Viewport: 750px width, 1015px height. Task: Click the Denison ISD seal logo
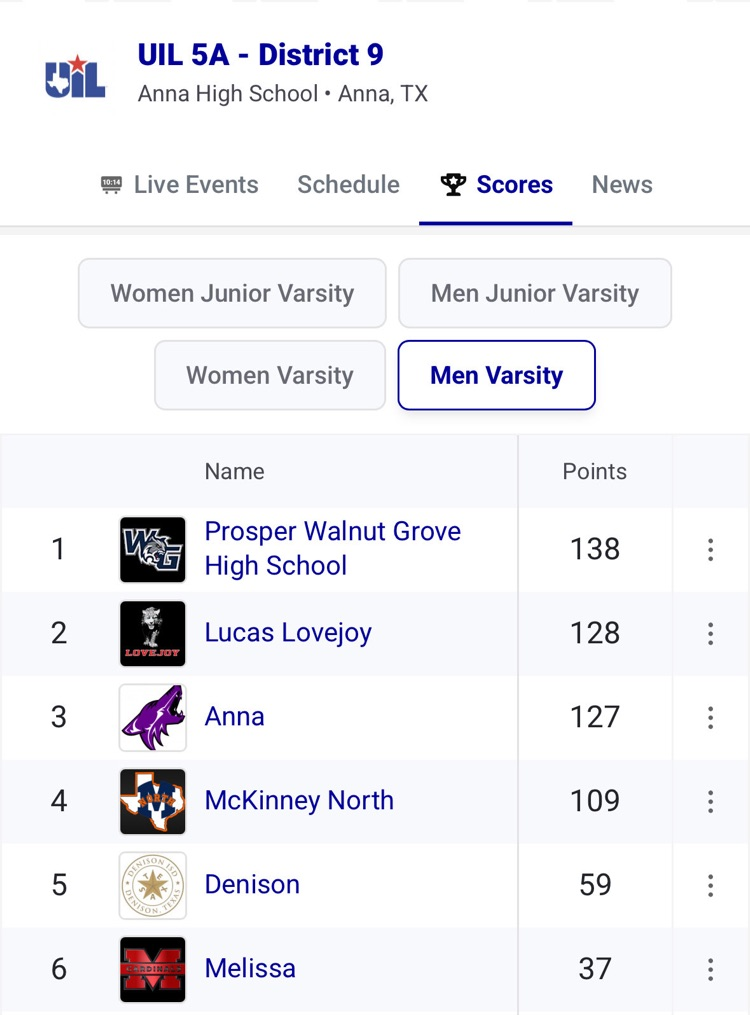pyautogui.click(x=152, y=885)
